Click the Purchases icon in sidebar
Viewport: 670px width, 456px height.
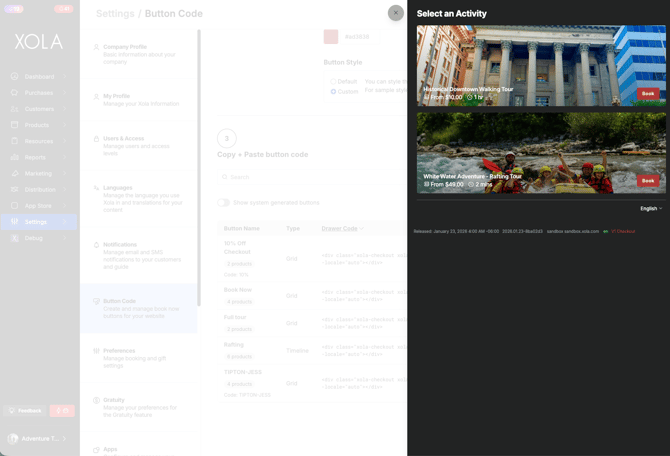point(15,93)
